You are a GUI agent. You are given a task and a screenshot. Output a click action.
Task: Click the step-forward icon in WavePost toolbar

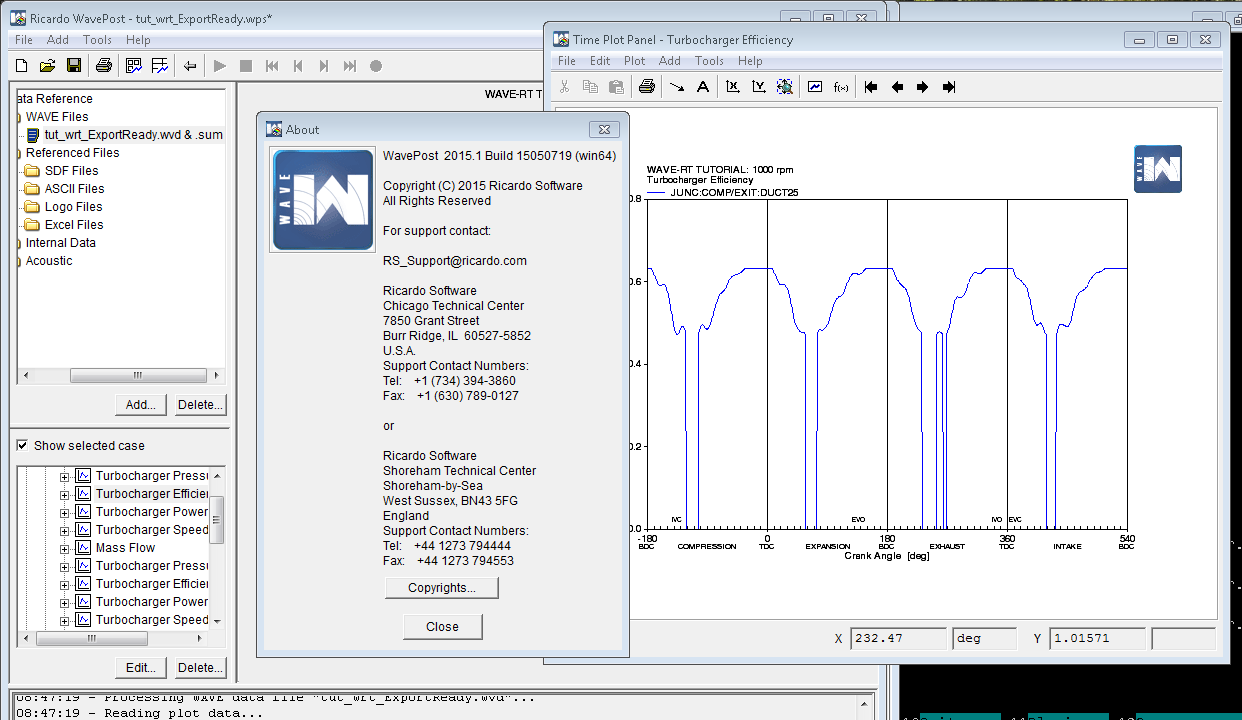324,66
